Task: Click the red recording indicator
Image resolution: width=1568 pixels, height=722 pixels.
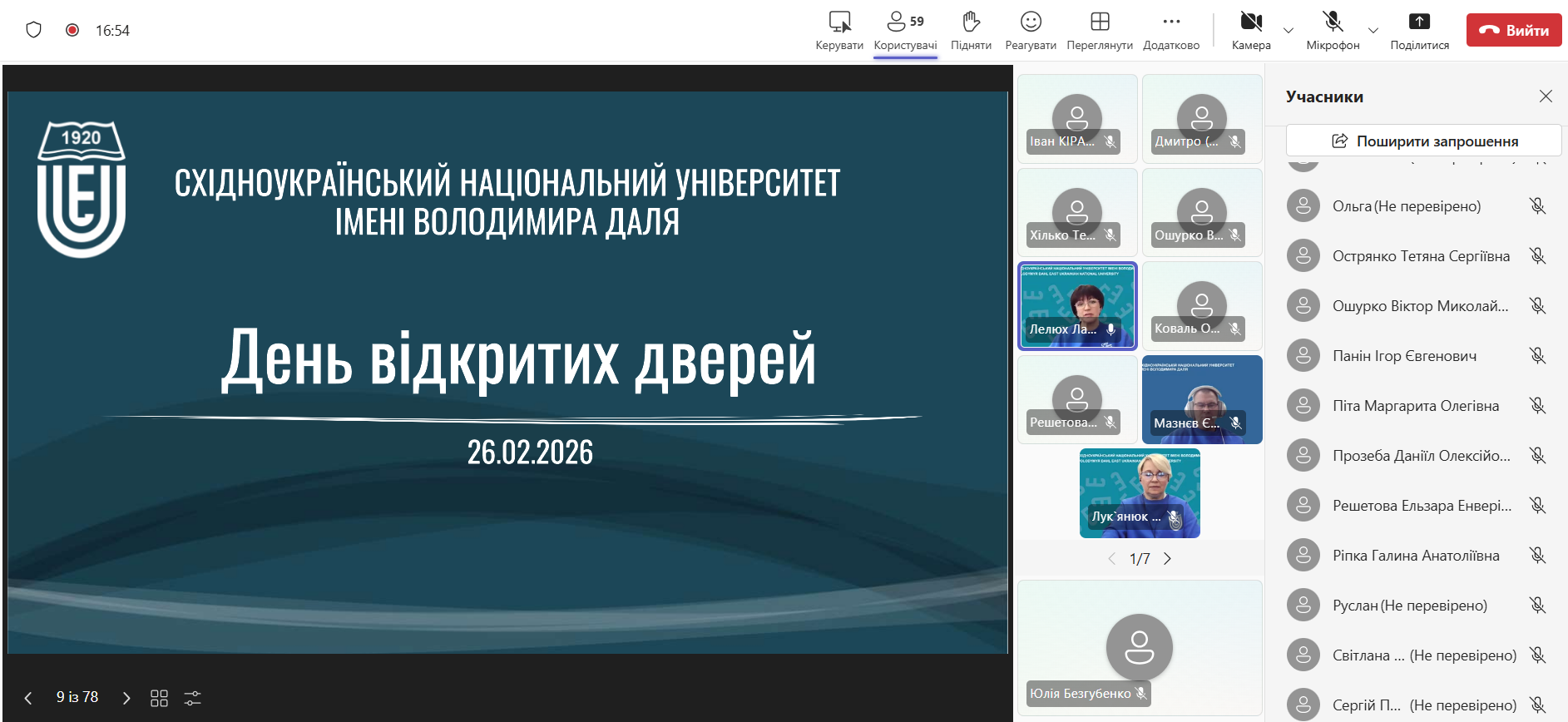Action: (x=72, y=30)
